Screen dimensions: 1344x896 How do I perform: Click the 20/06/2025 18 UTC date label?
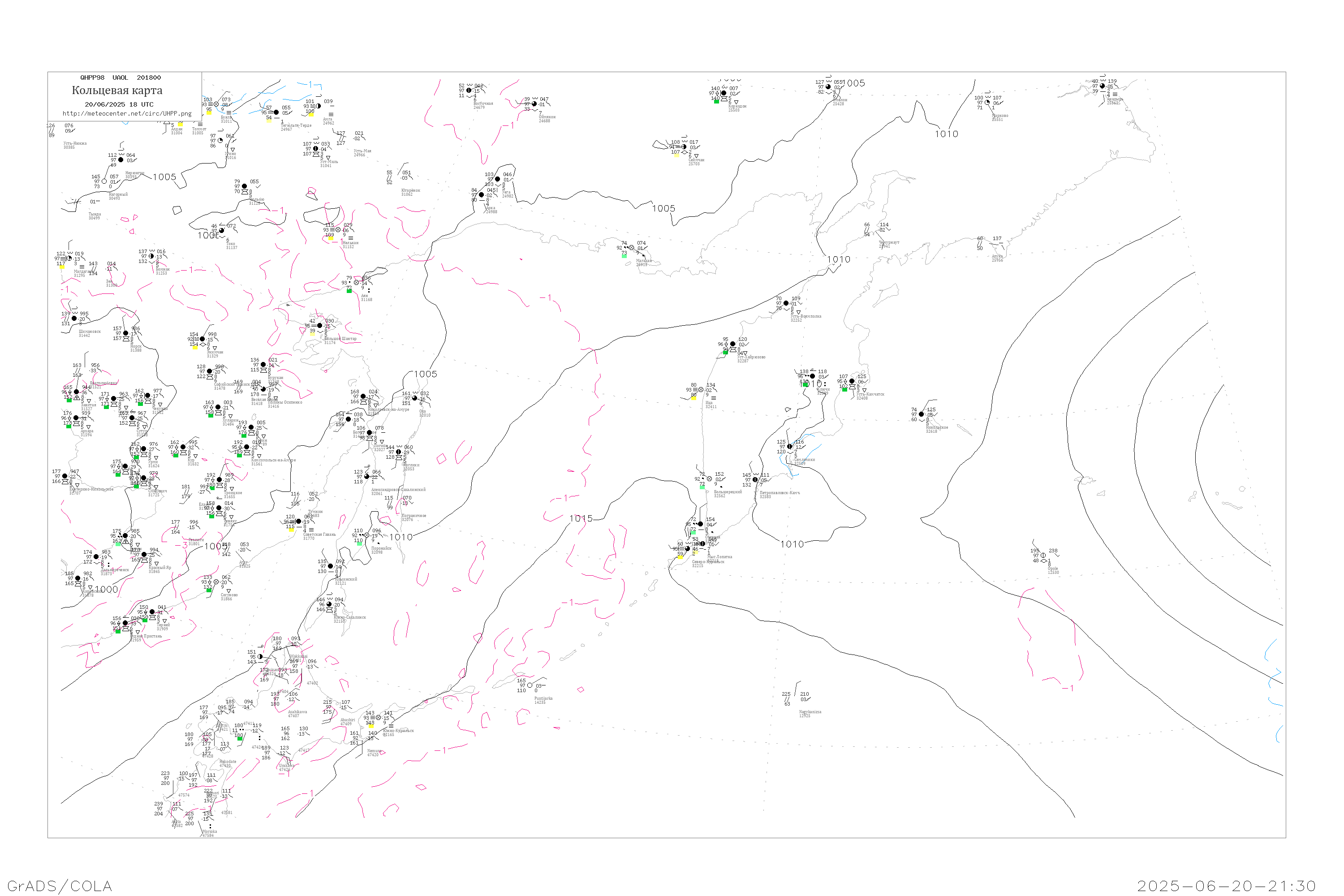coord(119,104)
